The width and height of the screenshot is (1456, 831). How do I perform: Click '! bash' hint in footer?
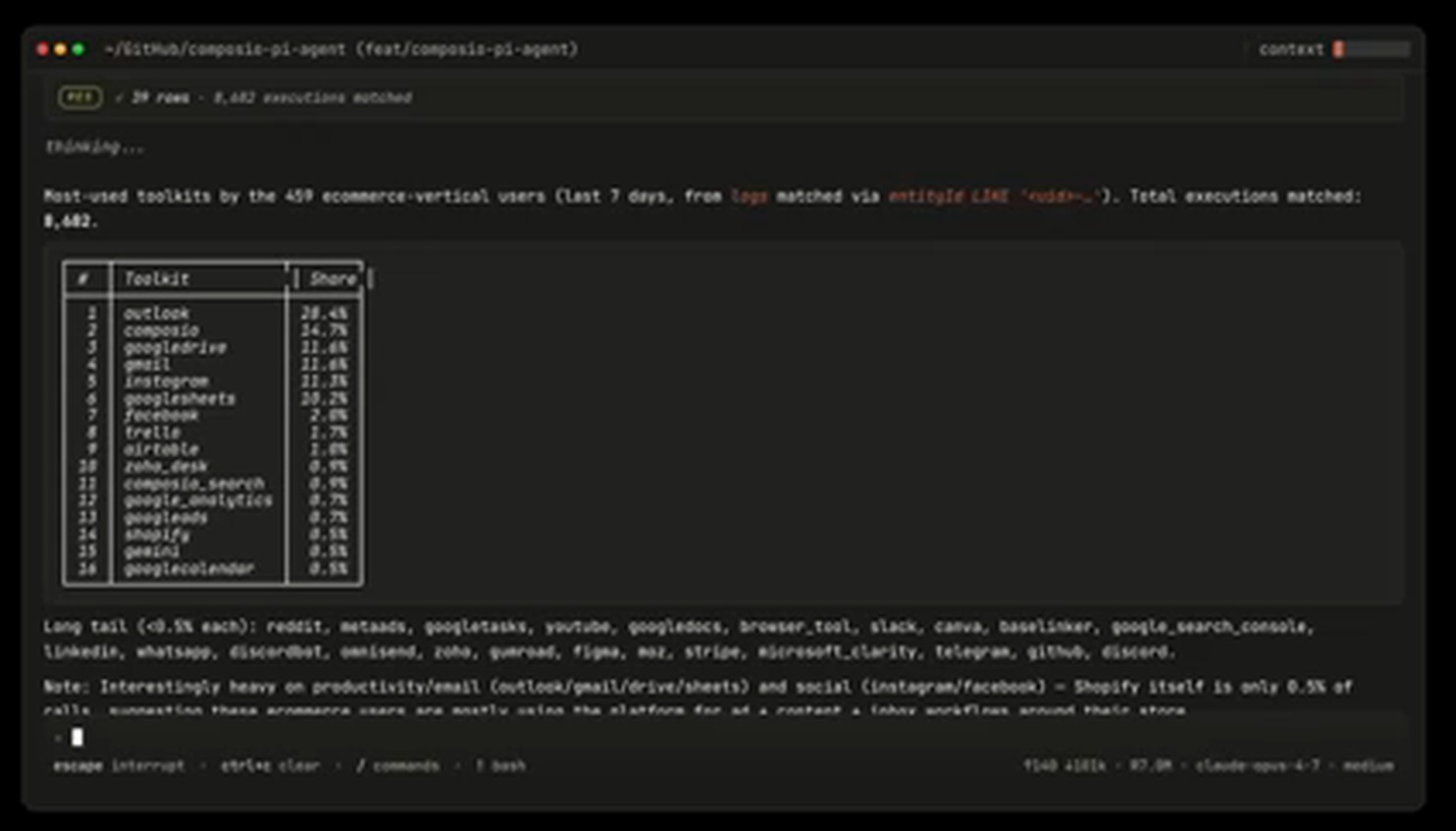[x=500, y=765]
